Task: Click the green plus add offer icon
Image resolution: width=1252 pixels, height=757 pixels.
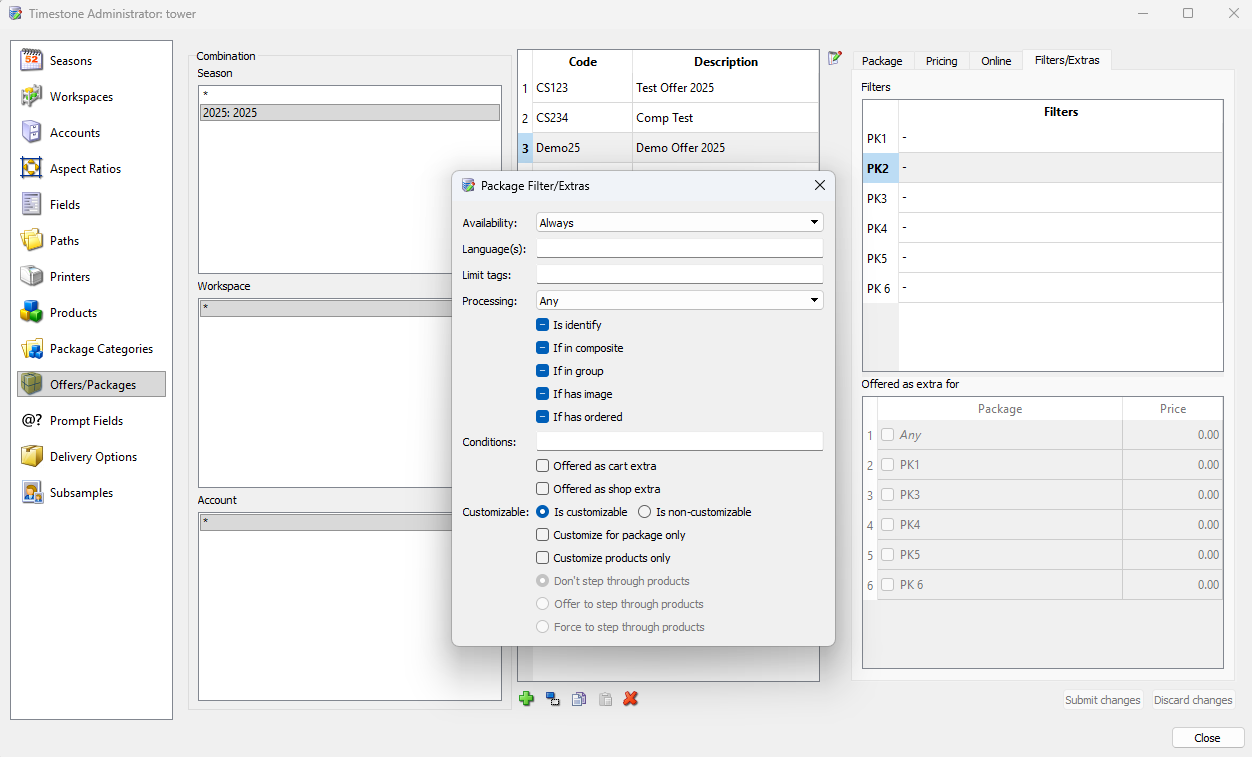Action: pyautogui.click(x=527, y=699)
